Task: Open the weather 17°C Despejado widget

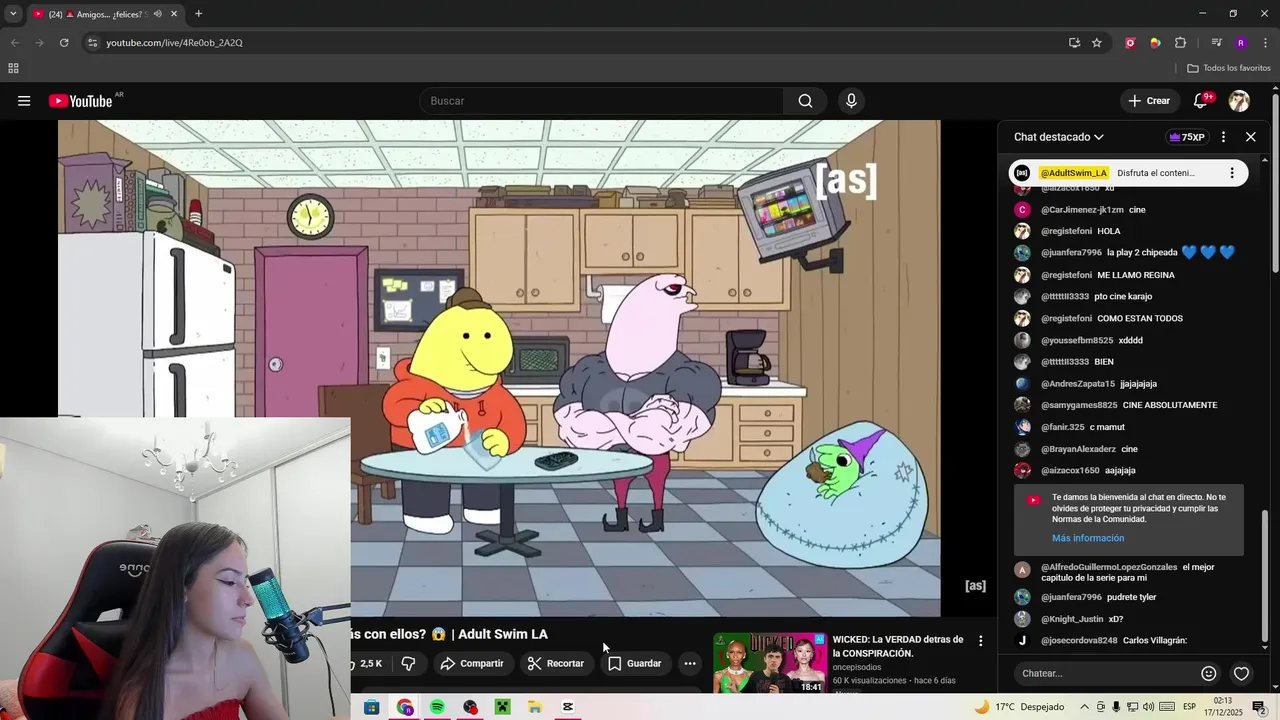Action: pos(1019,707)
